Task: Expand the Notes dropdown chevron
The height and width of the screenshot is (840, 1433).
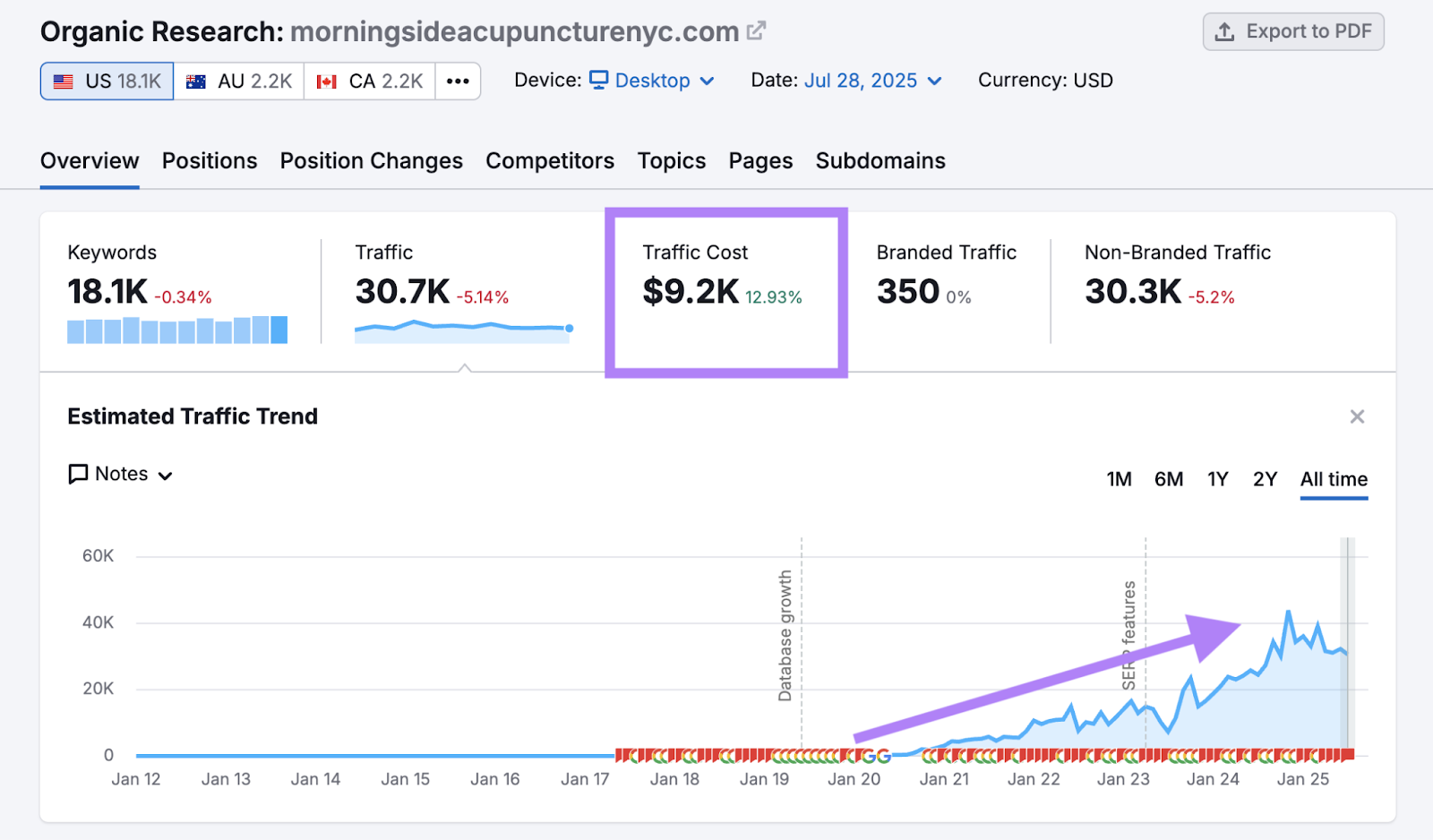Action: point(165,476)
